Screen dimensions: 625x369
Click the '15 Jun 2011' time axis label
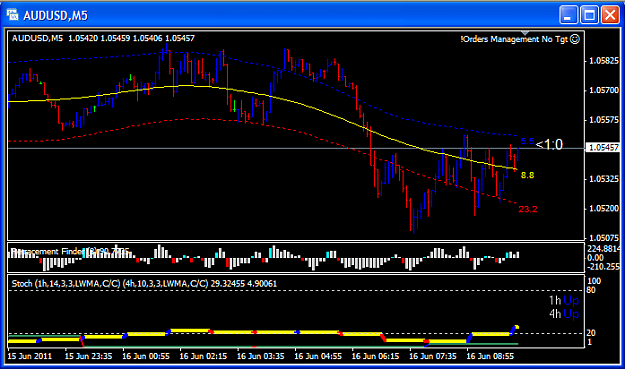[30, 356]
